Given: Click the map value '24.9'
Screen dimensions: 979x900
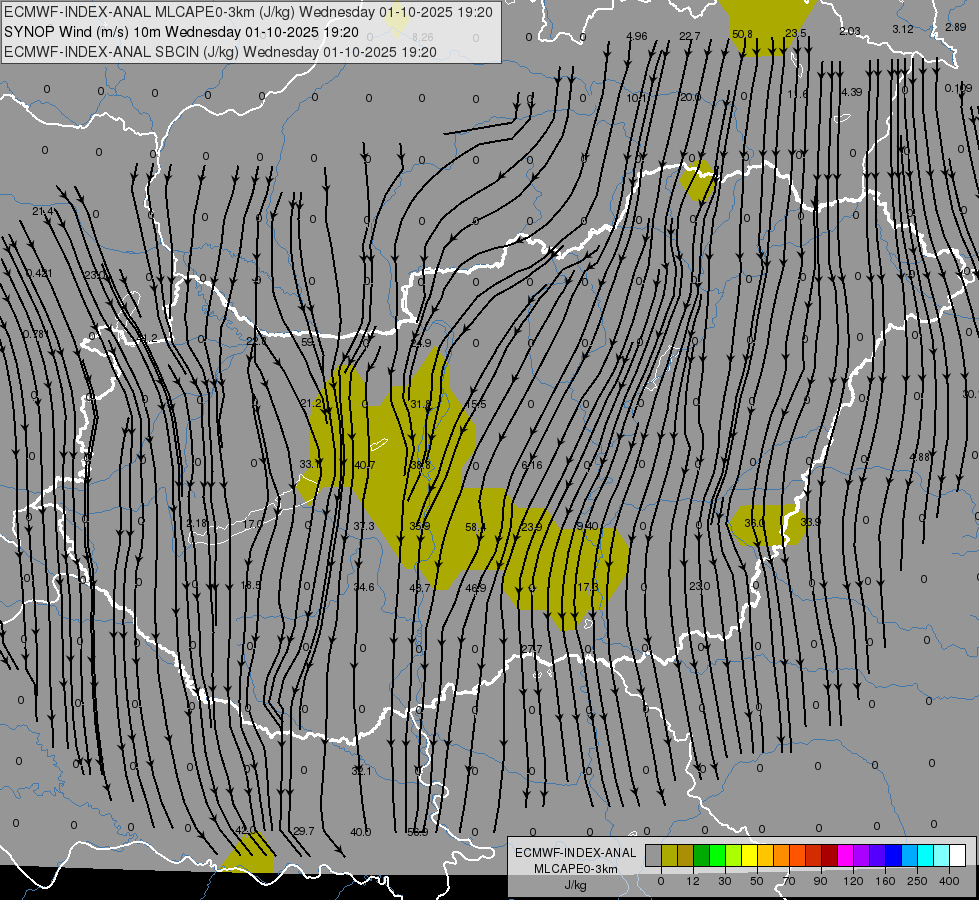Looking at the screenshot, I should pyautogui.click(x=421, y=343).
